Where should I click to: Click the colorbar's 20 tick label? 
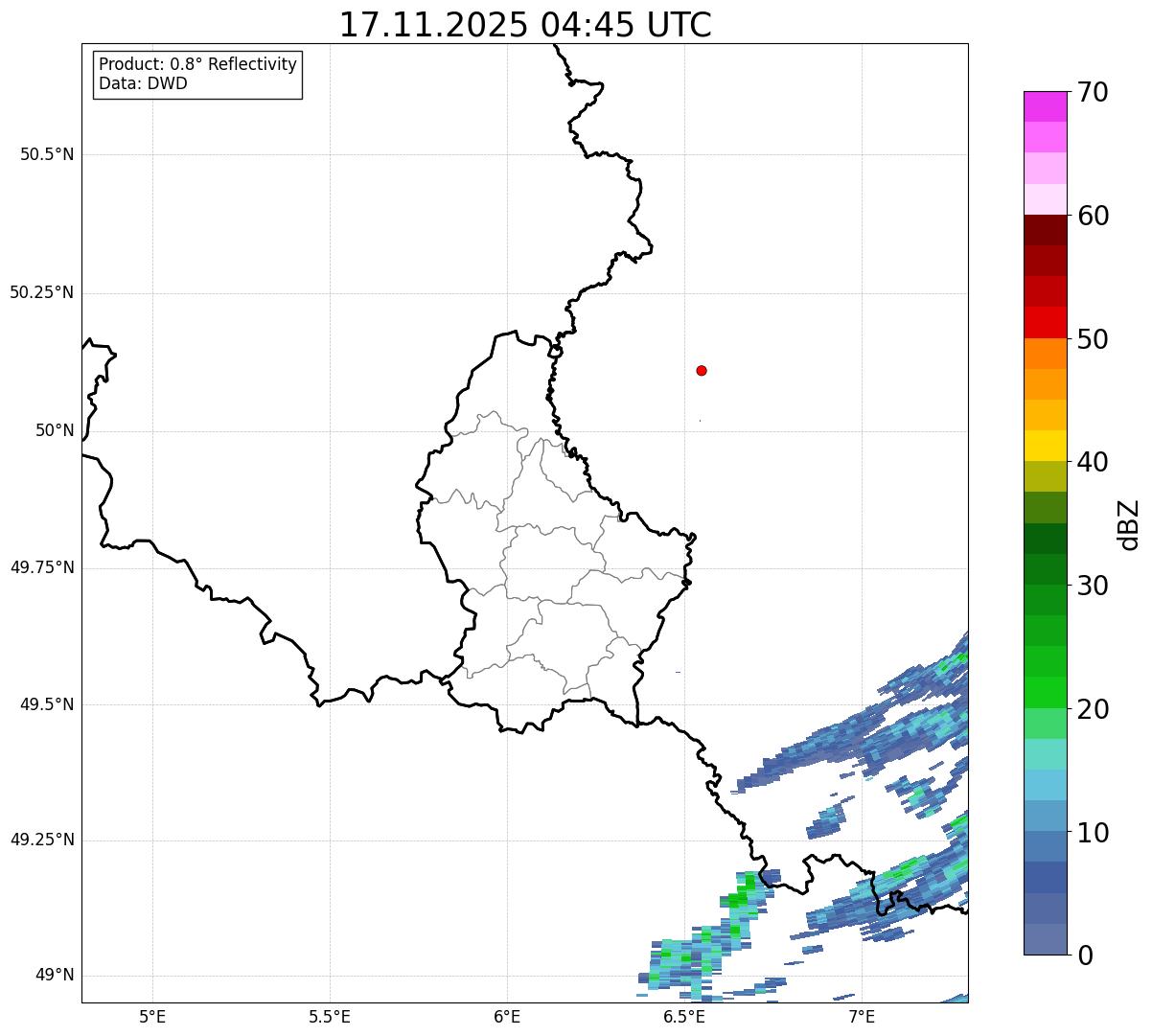(x=1093, y=709)
